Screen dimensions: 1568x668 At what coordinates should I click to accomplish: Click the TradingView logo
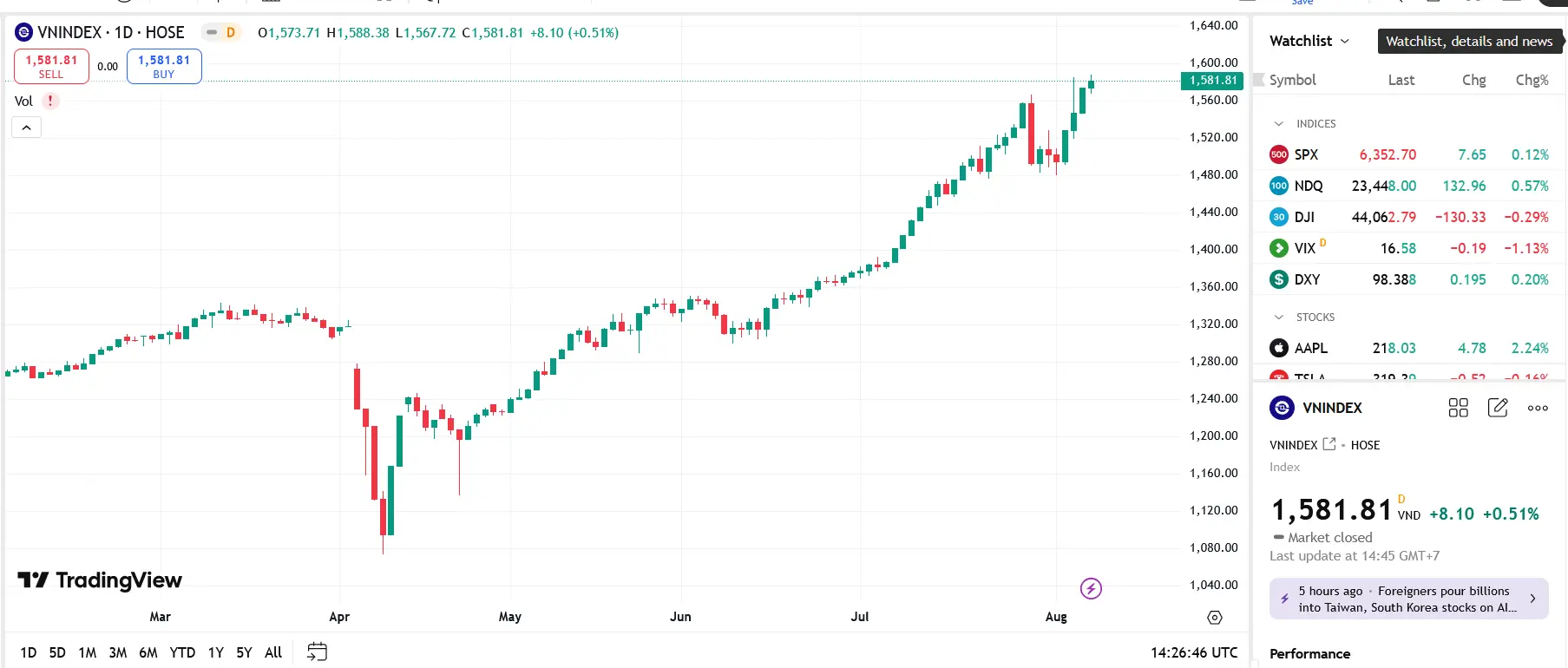(x=100, y=580)
